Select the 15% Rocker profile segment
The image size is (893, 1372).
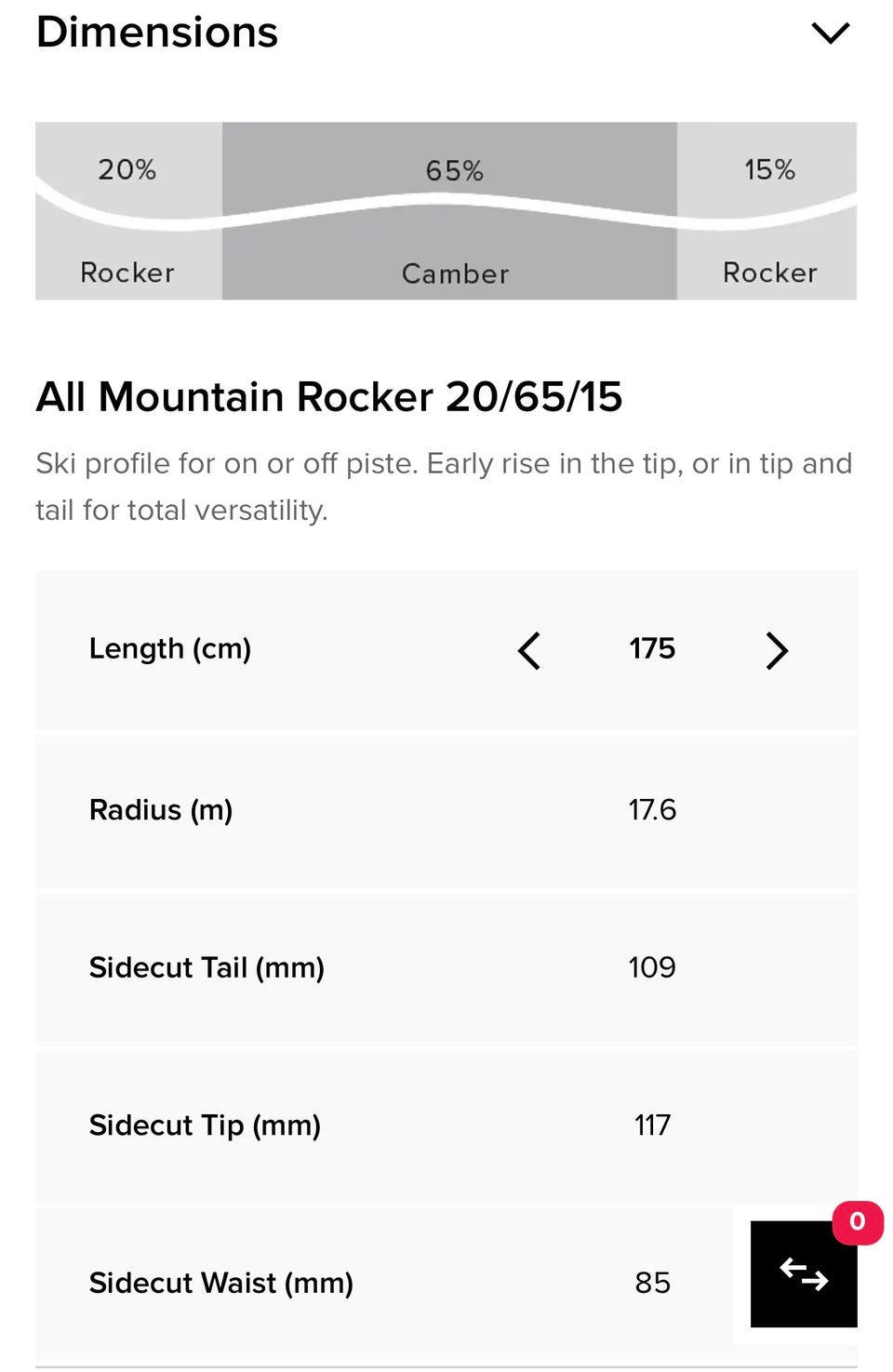pyautogui.click(x=766, y=211)
